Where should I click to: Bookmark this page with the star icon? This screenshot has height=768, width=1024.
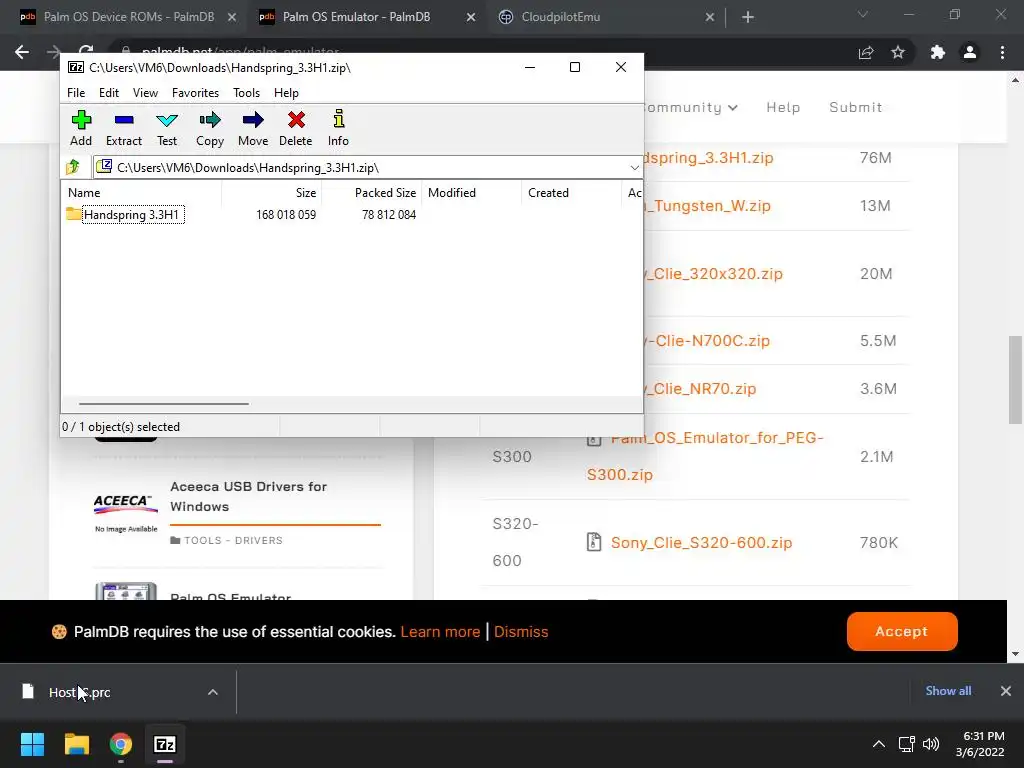coord(898,52)
